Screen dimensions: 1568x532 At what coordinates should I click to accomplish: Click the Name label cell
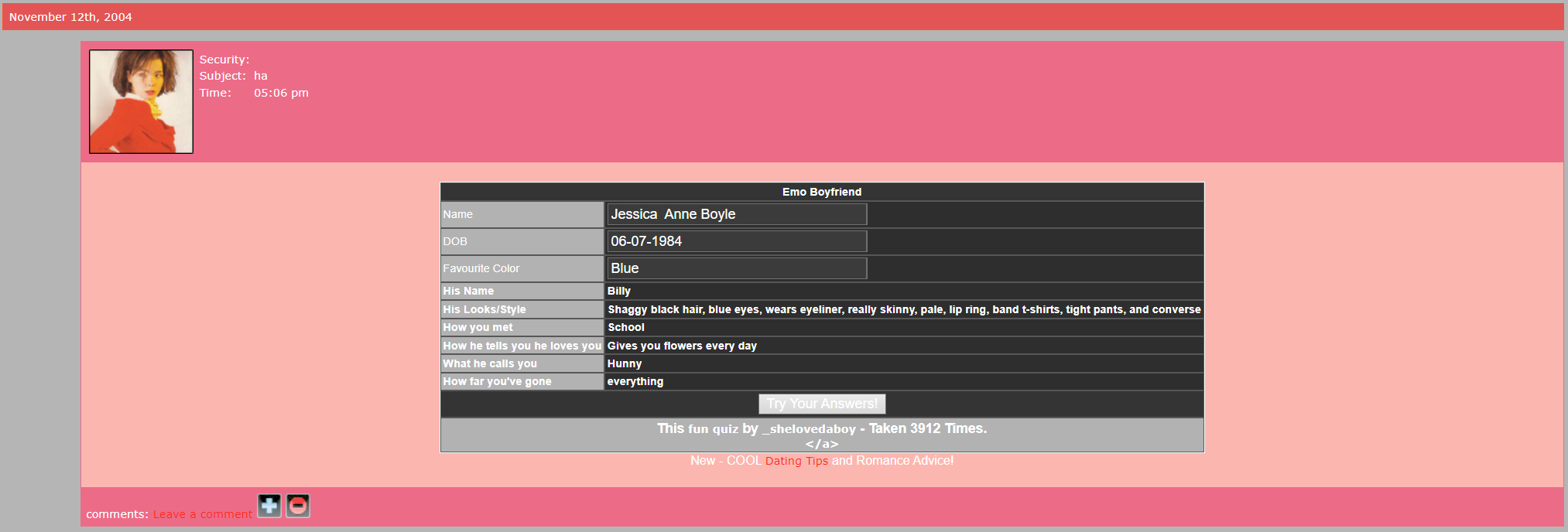click(522, 214)
